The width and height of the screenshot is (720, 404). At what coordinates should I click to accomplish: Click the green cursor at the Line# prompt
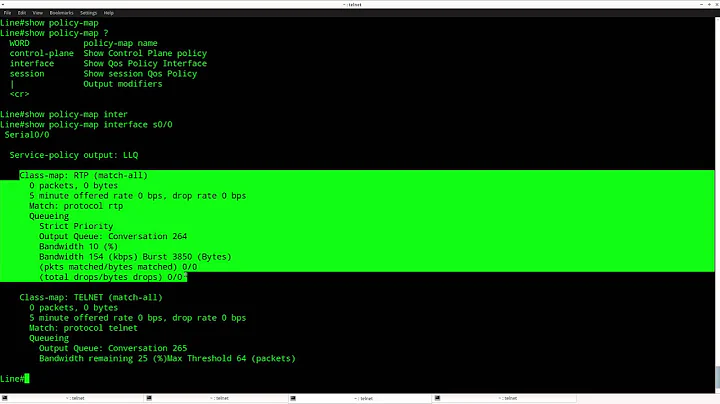tap(27, 379)
